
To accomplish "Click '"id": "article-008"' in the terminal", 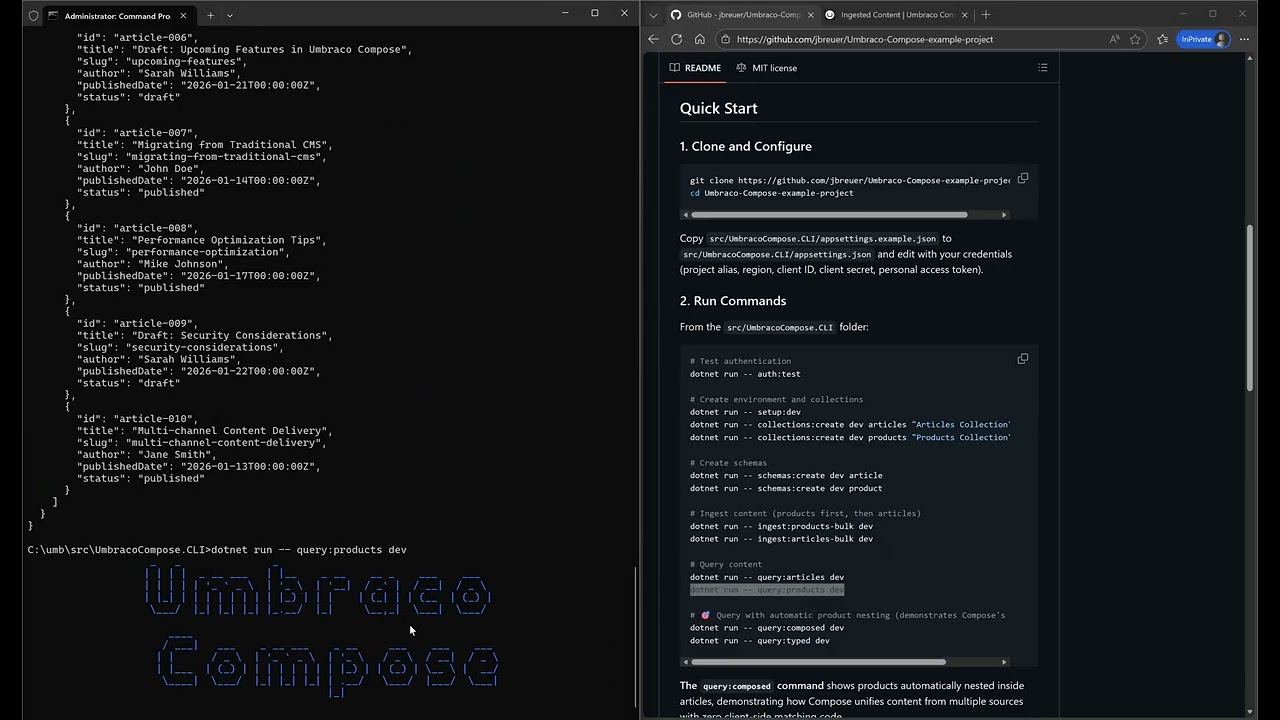I will [138, 228].
